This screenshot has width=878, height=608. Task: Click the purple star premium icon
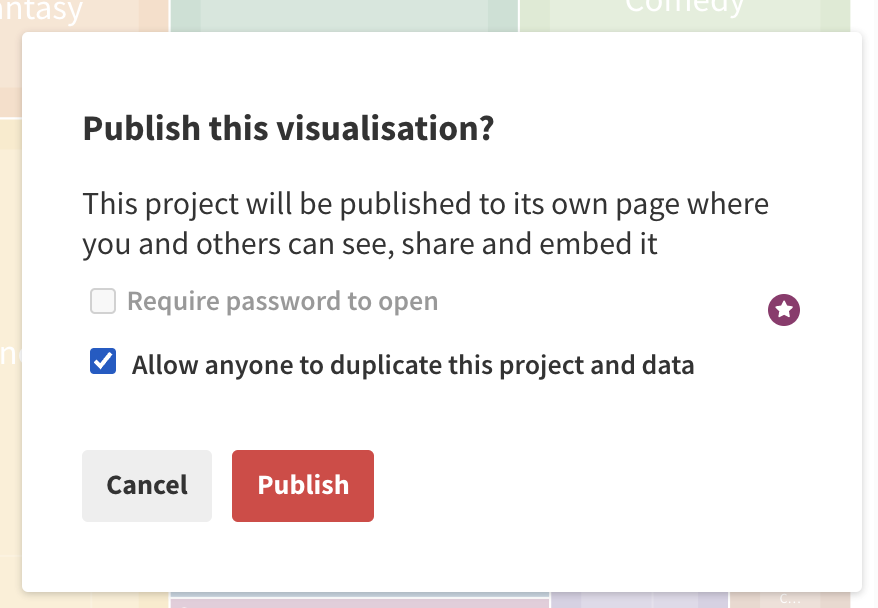pos(783,310)
